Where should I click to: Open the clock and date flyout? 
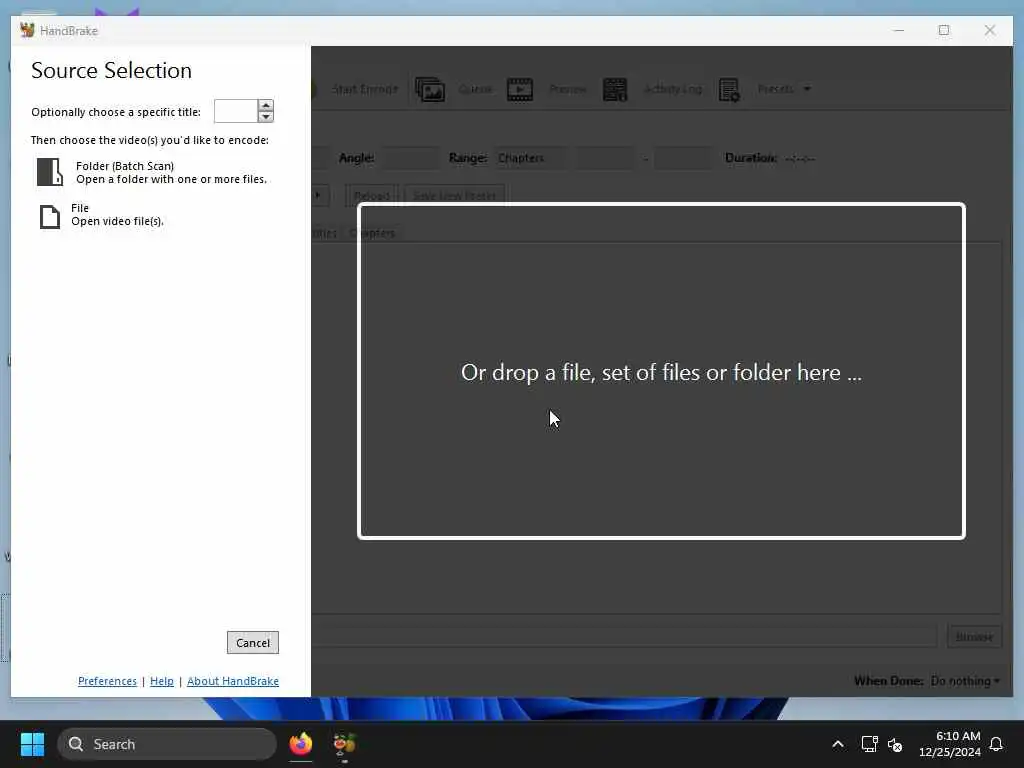(x=950, y=744)
